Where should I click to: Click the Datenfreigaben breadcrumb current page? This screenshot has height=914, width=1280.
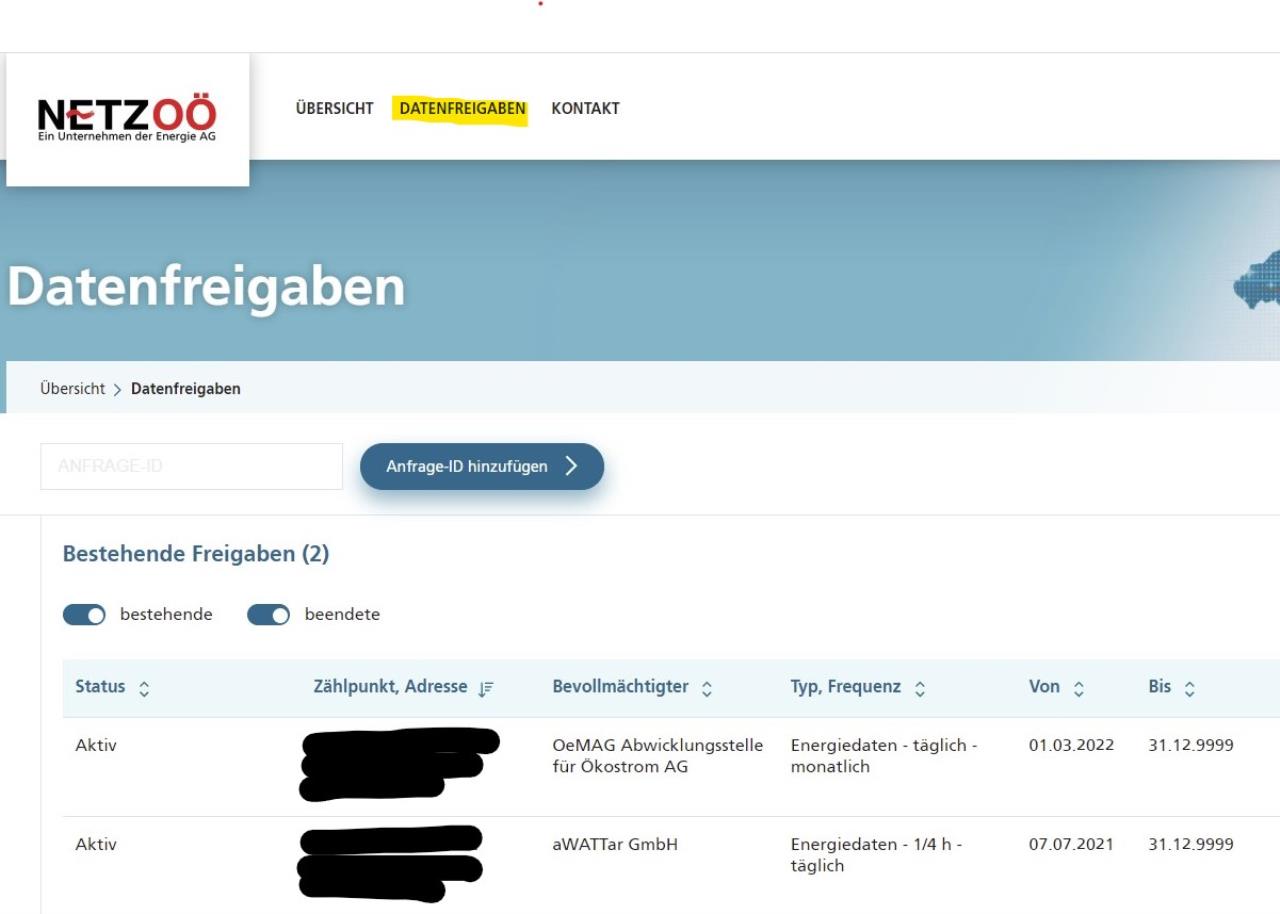[x=186, y=389]
